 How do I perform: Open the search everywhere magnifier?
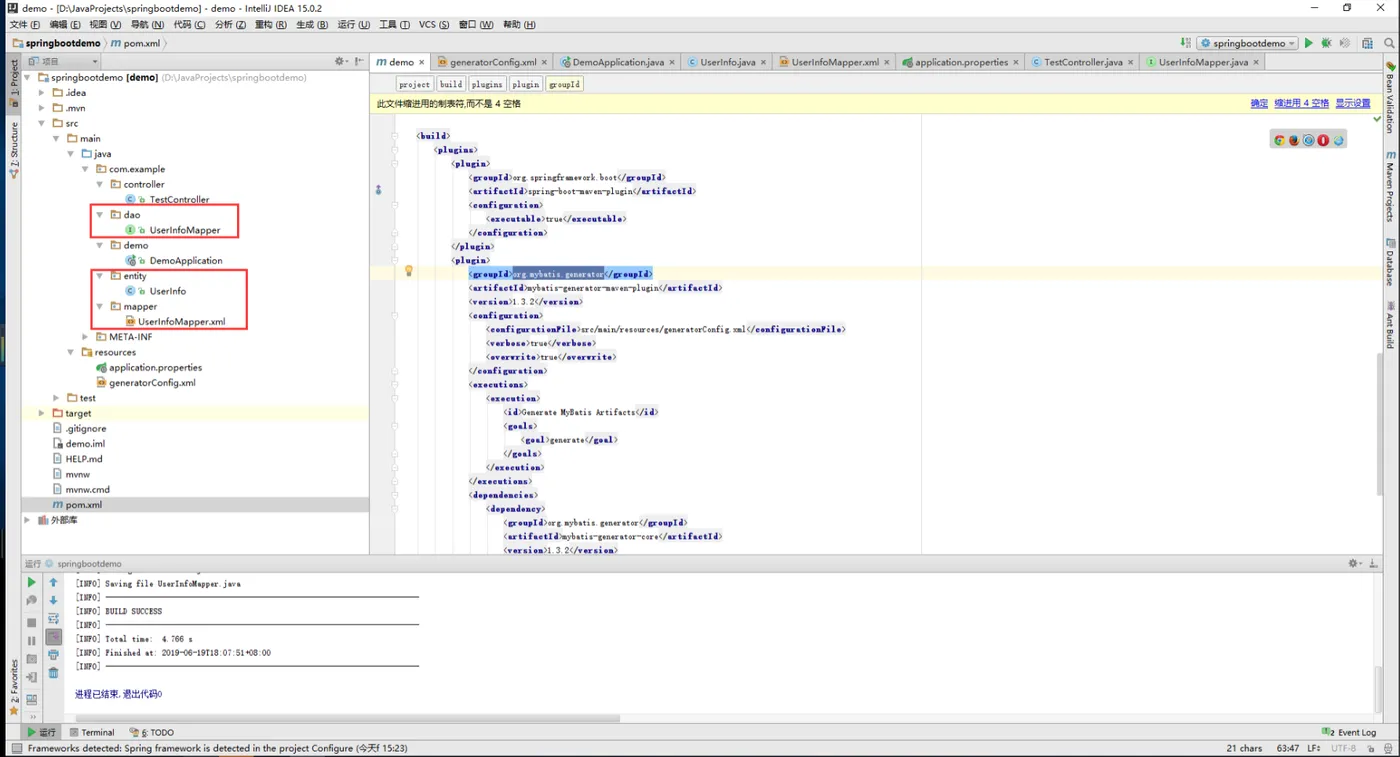[x=1389, y=43]
